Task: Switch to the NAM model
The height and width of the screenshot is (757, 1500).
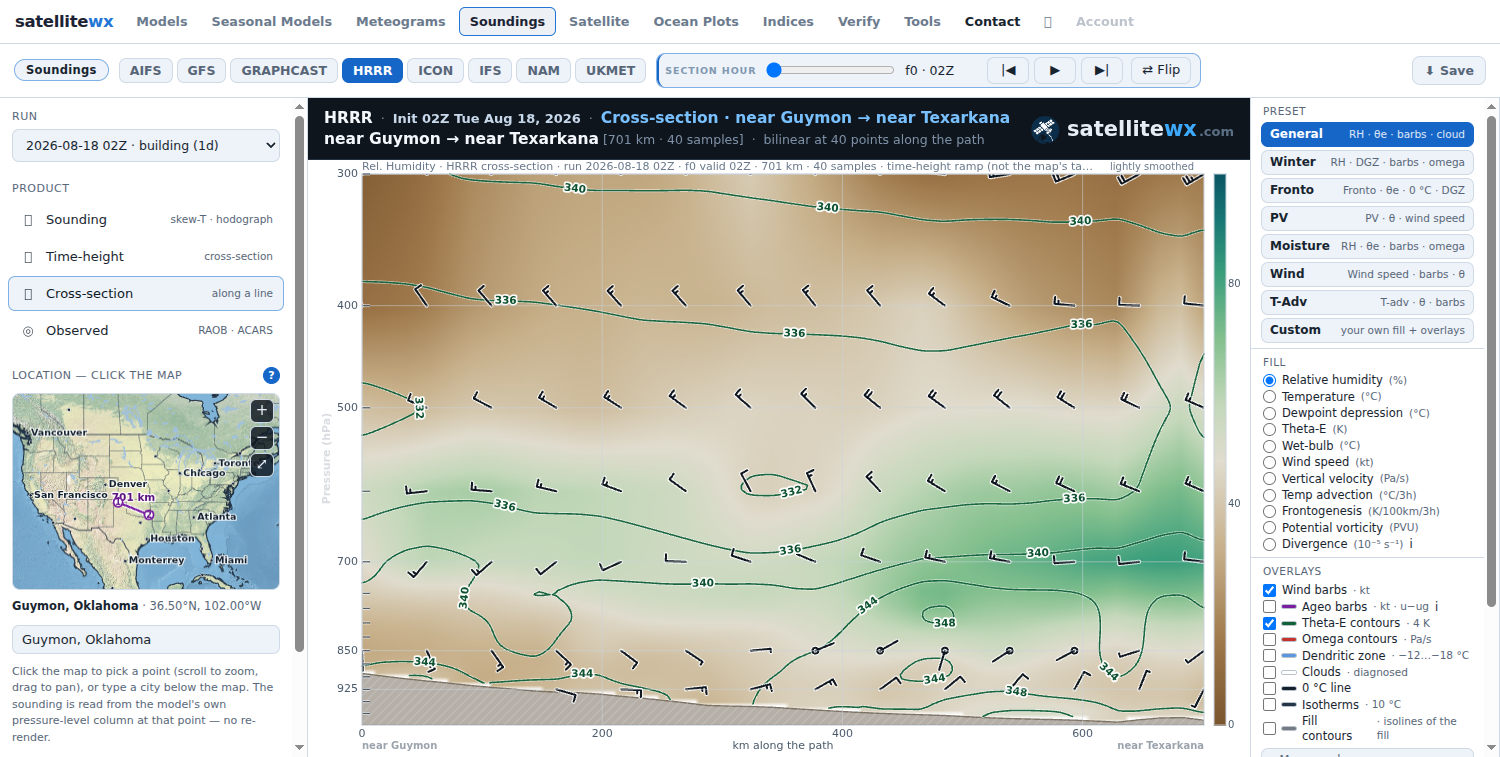Action: 543,70
